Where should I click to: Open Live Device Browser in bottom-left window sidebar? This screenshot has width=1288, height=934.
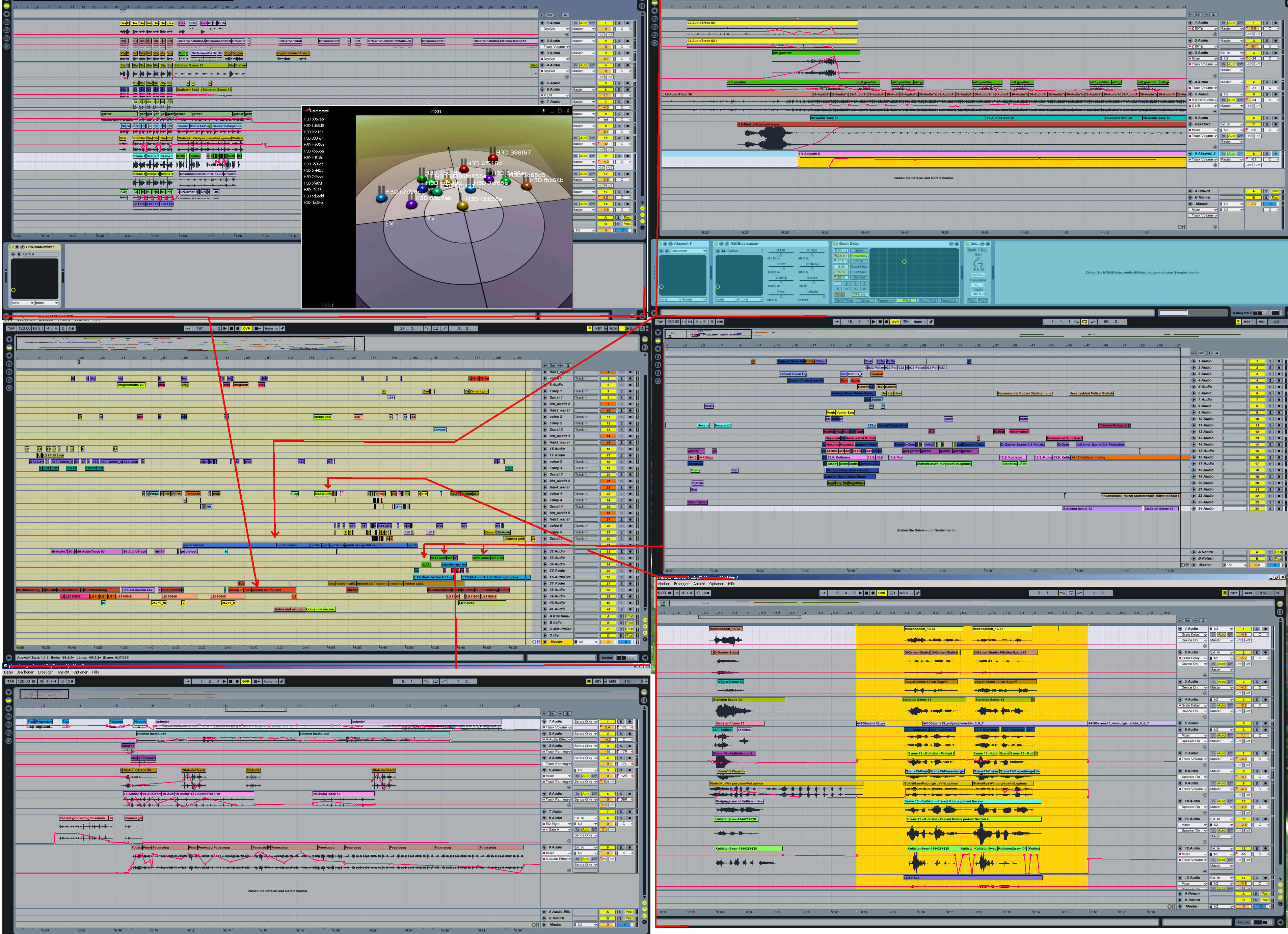tap(8, 700)
